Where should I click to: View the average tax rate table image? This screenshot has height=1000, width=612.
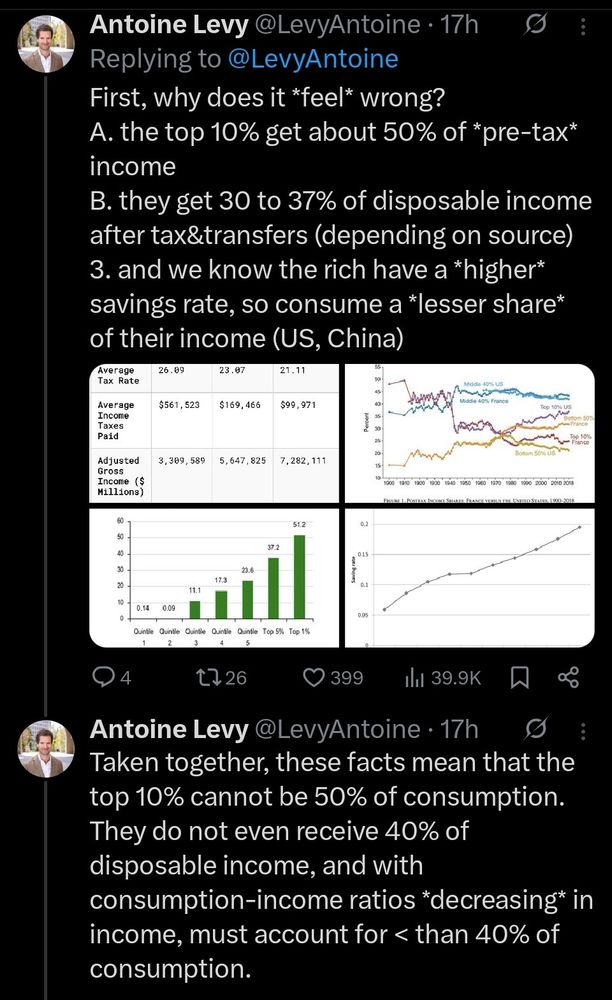coord(214,433)
